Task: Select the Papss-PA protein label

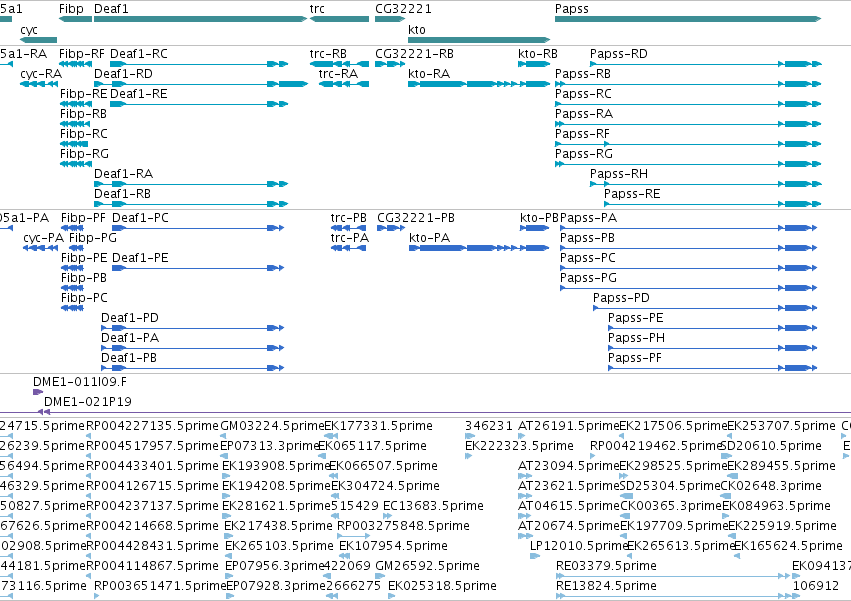Action: [588, 218]
